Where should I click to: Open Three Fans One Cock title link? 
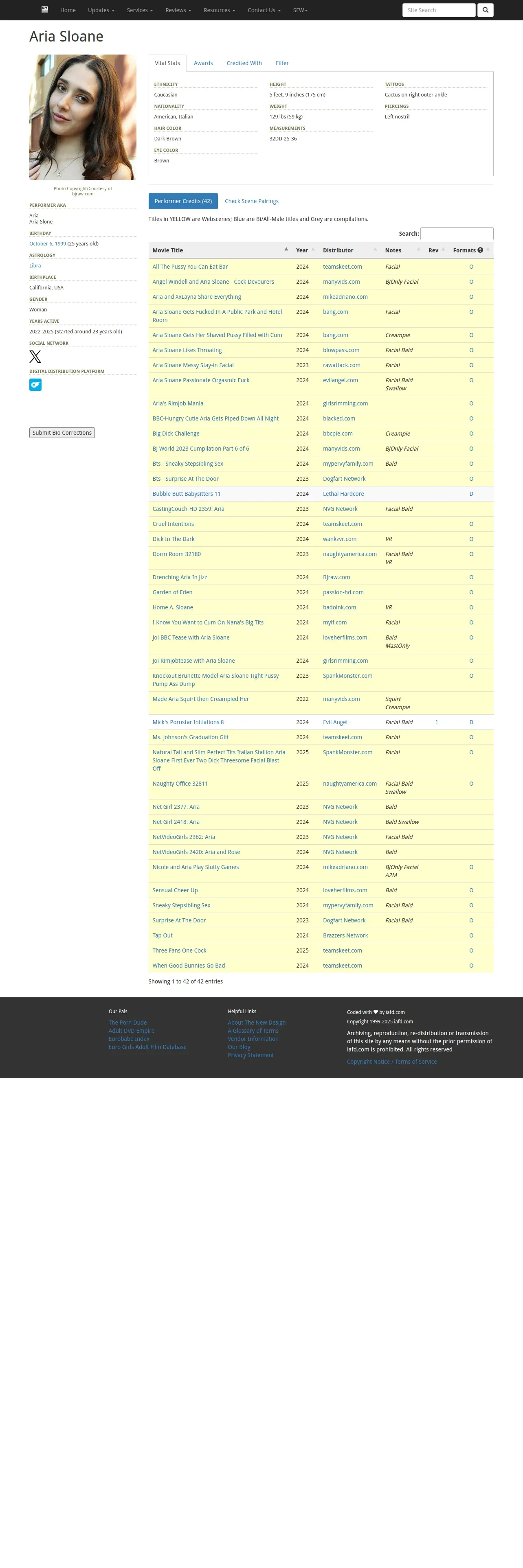180,951
